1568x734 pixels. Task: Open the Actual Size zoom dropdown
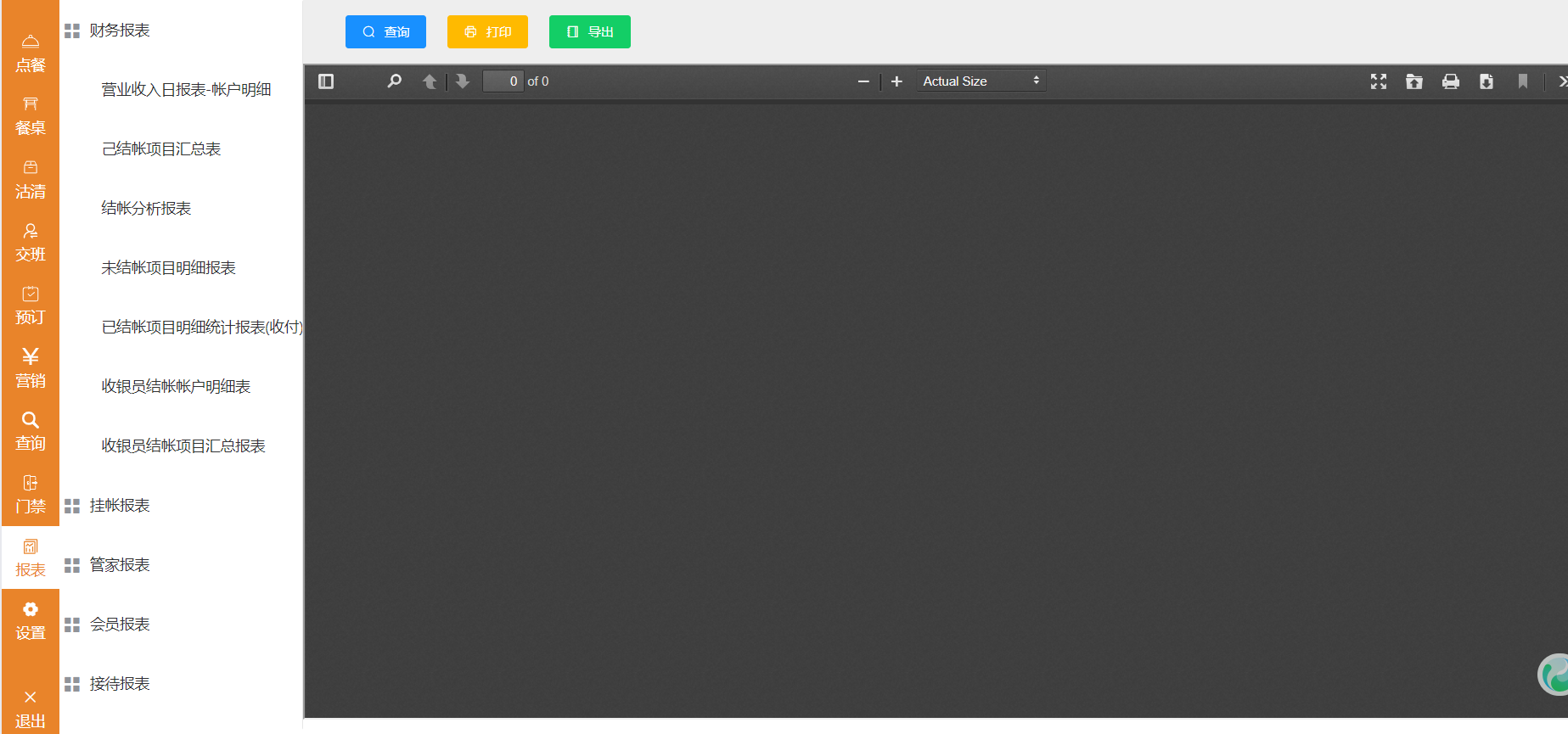981,81
